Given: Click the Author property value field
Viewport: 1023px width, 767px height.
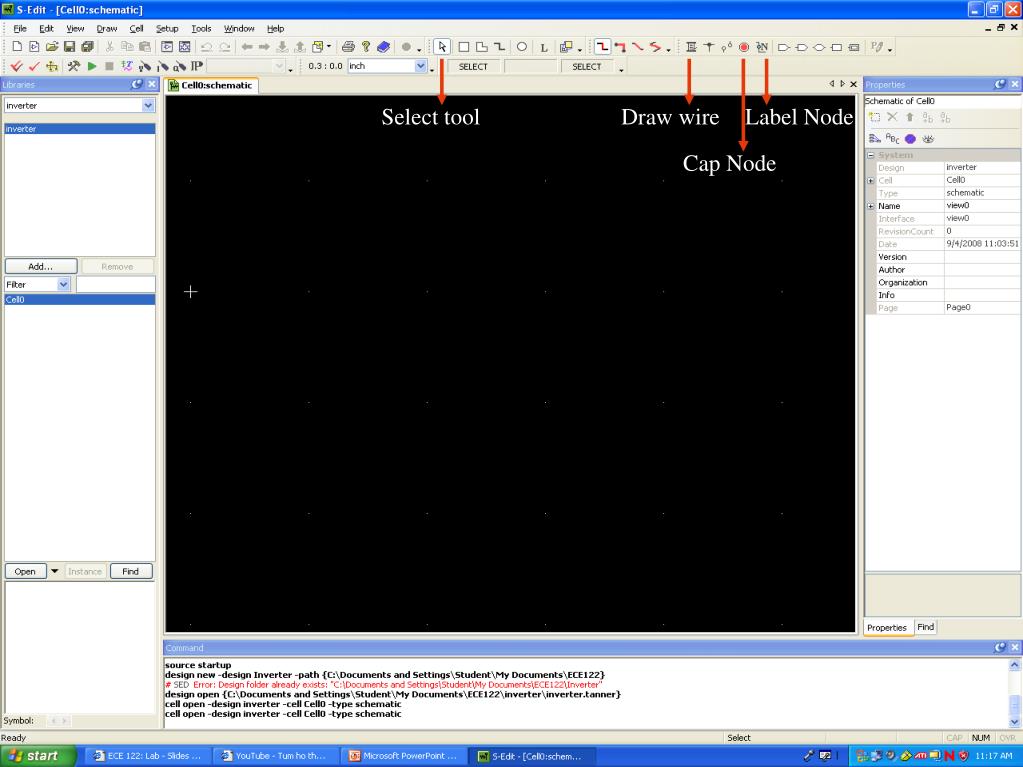Looking at the screenshot, I should pos(983,269).
